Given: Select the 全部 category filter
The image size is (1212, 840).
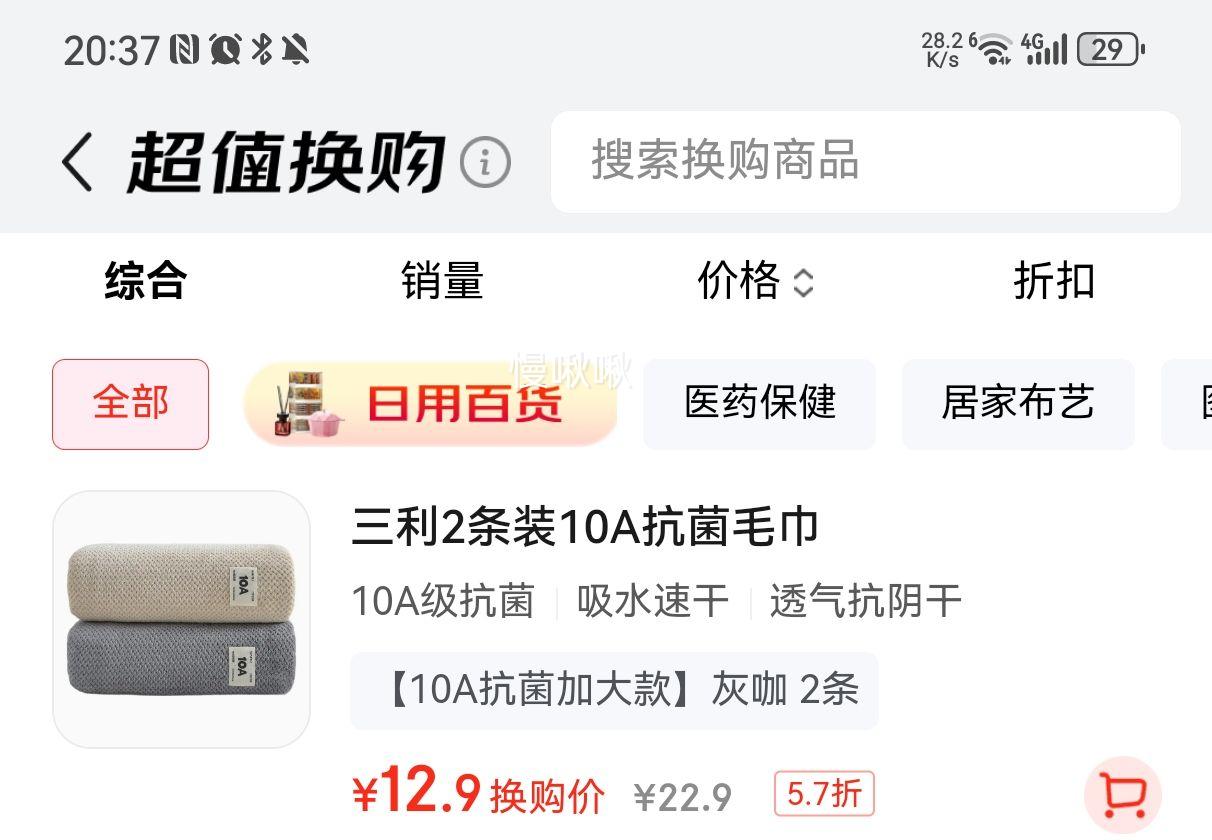Looking at the screenshot, I should [x=131, y=404].
